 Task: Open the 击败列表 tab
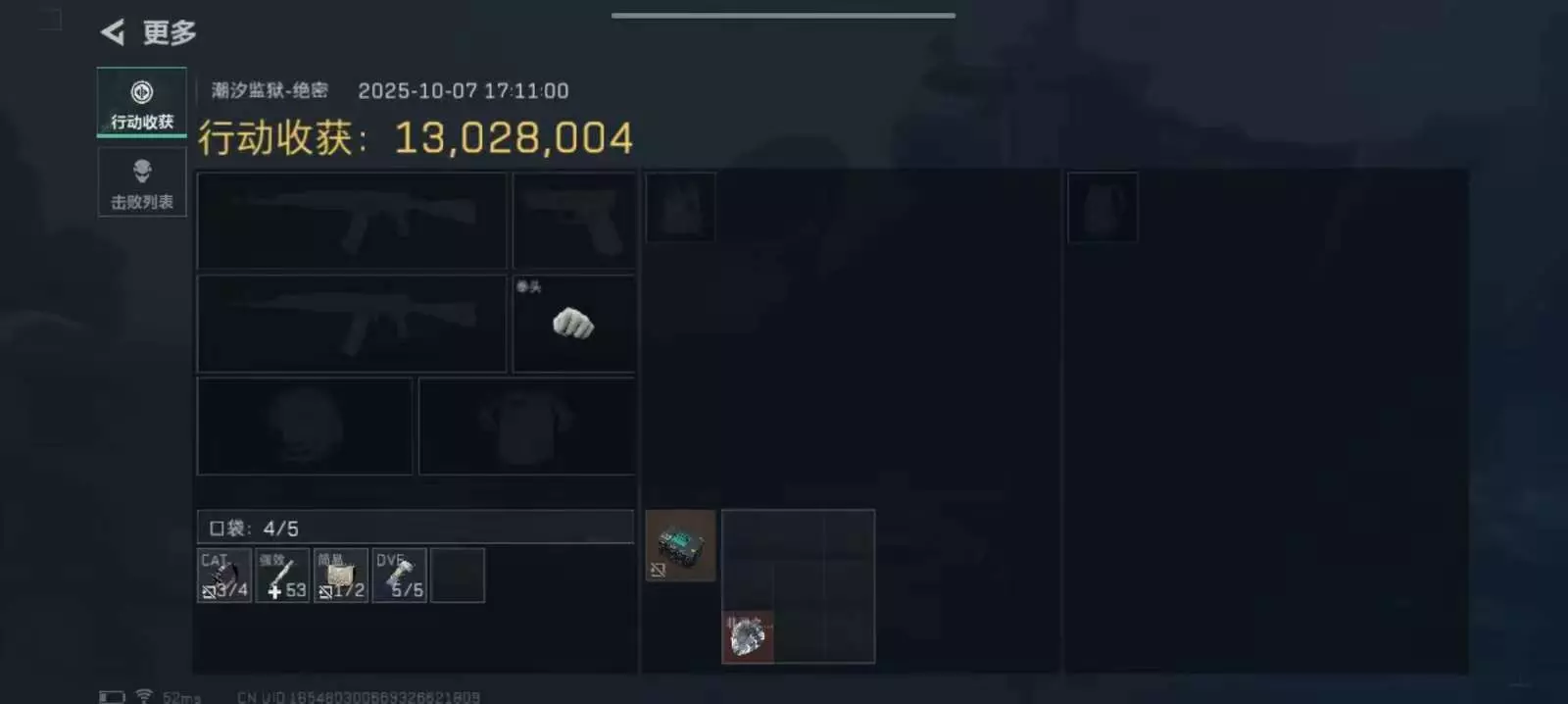point(142,183)
